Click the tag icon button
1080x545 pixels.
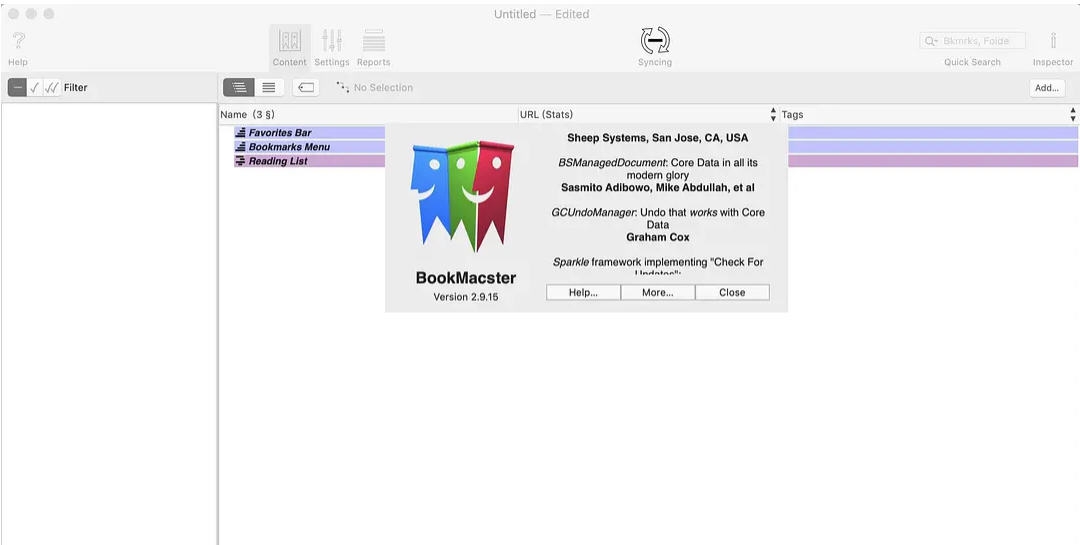click(x=306, y=88)
